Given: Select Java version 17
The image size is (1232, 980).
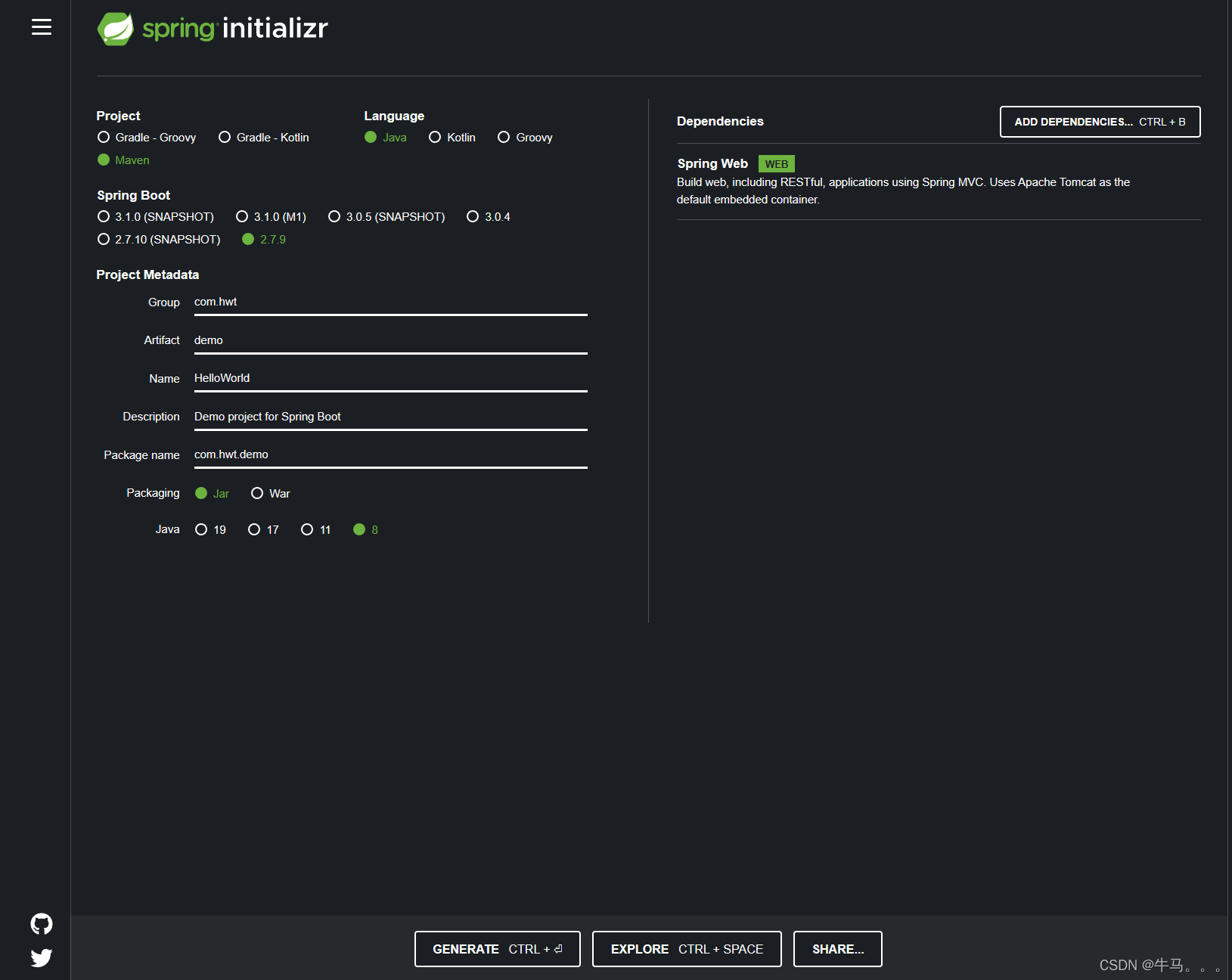Looking at the screenshot, I should click(x=264, y=529).
